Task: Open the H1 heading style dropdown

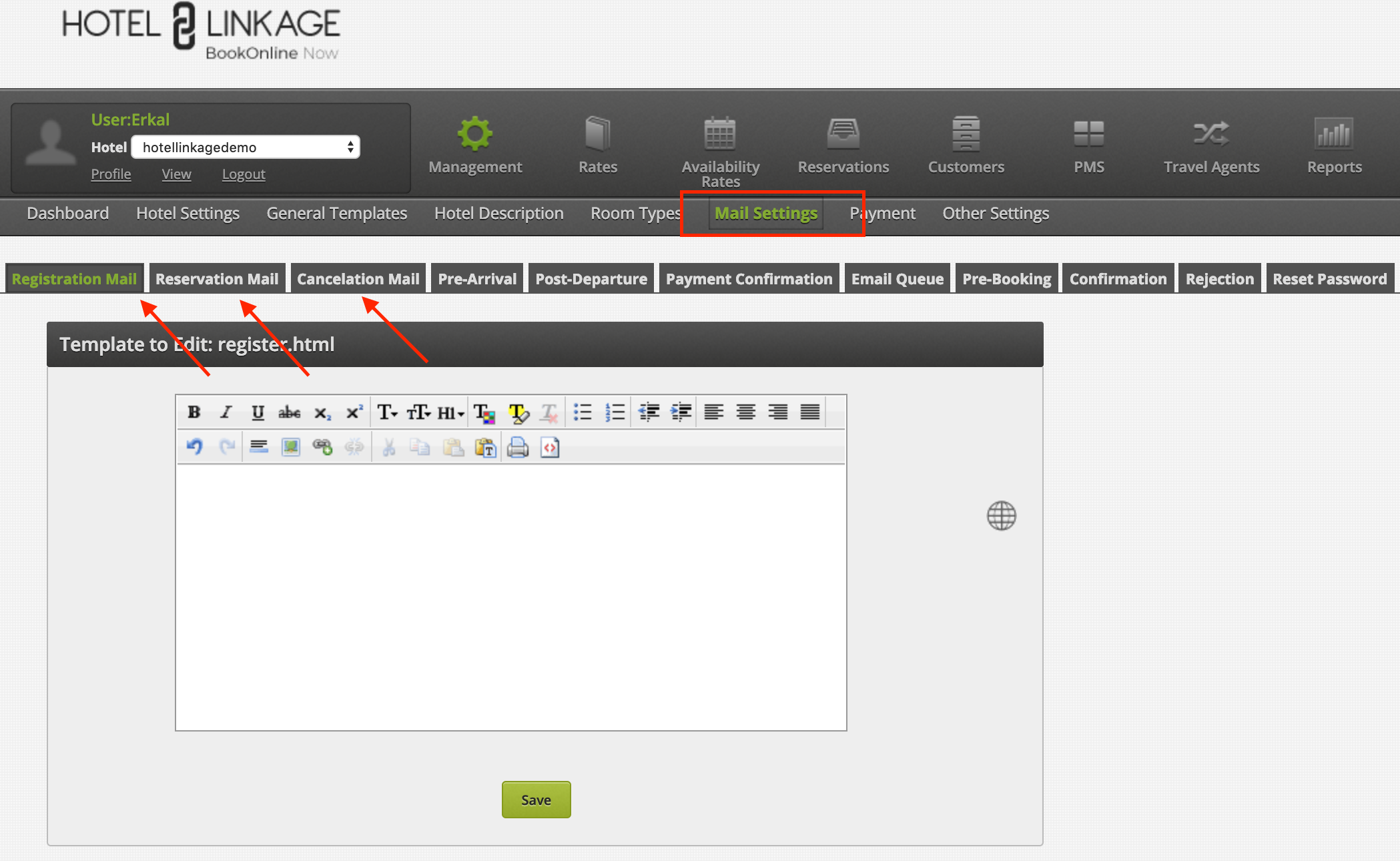Action: pyautogui.click(x=451, y=413)
